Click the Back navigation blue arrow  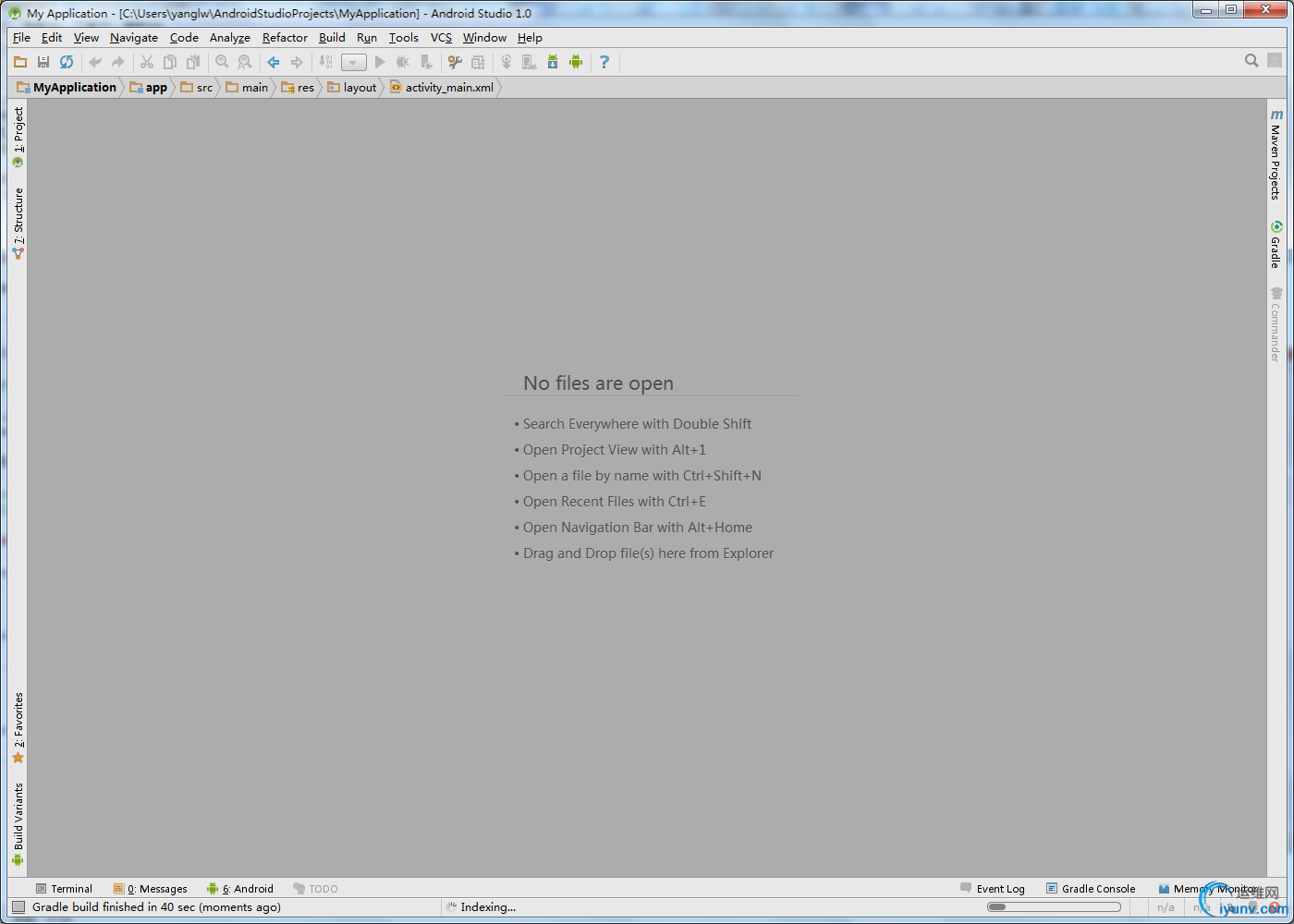point(274,62)
